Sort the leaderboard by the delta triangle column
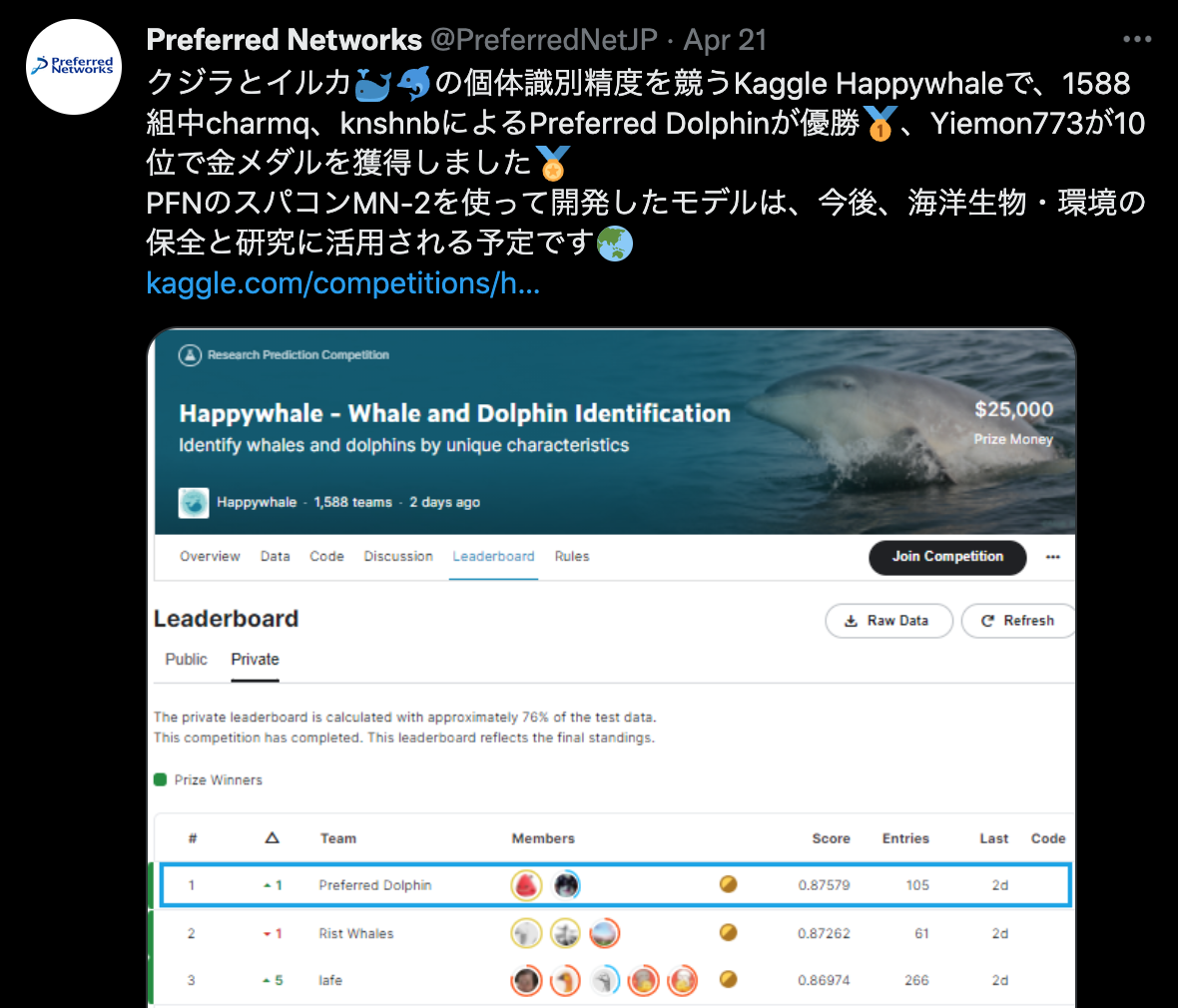The width and height of the screenshot is (1178, 1008). tap(272, 837)
